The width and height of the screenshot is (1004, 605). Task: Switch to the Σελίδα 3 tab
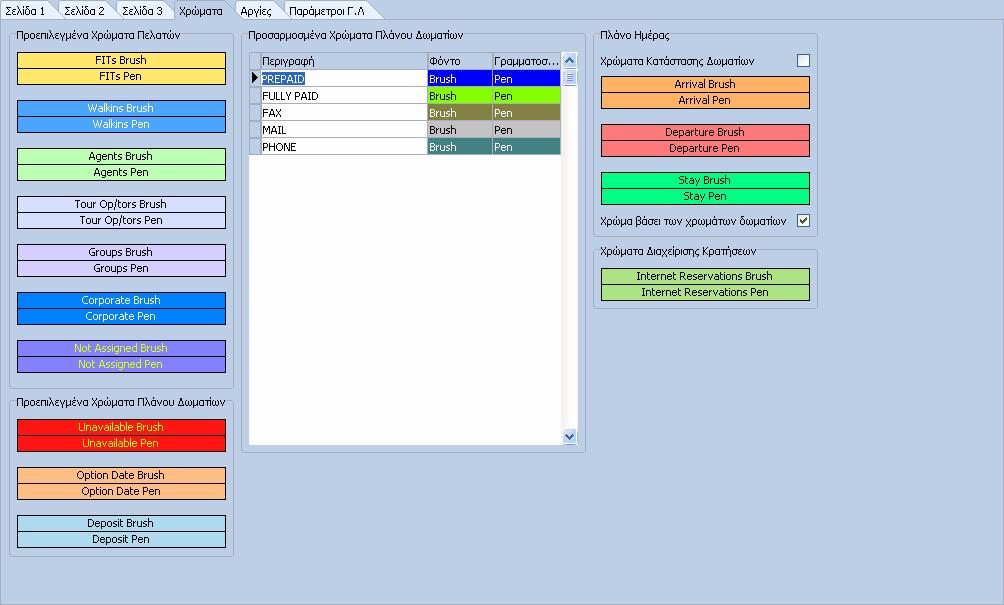(142, 11)
